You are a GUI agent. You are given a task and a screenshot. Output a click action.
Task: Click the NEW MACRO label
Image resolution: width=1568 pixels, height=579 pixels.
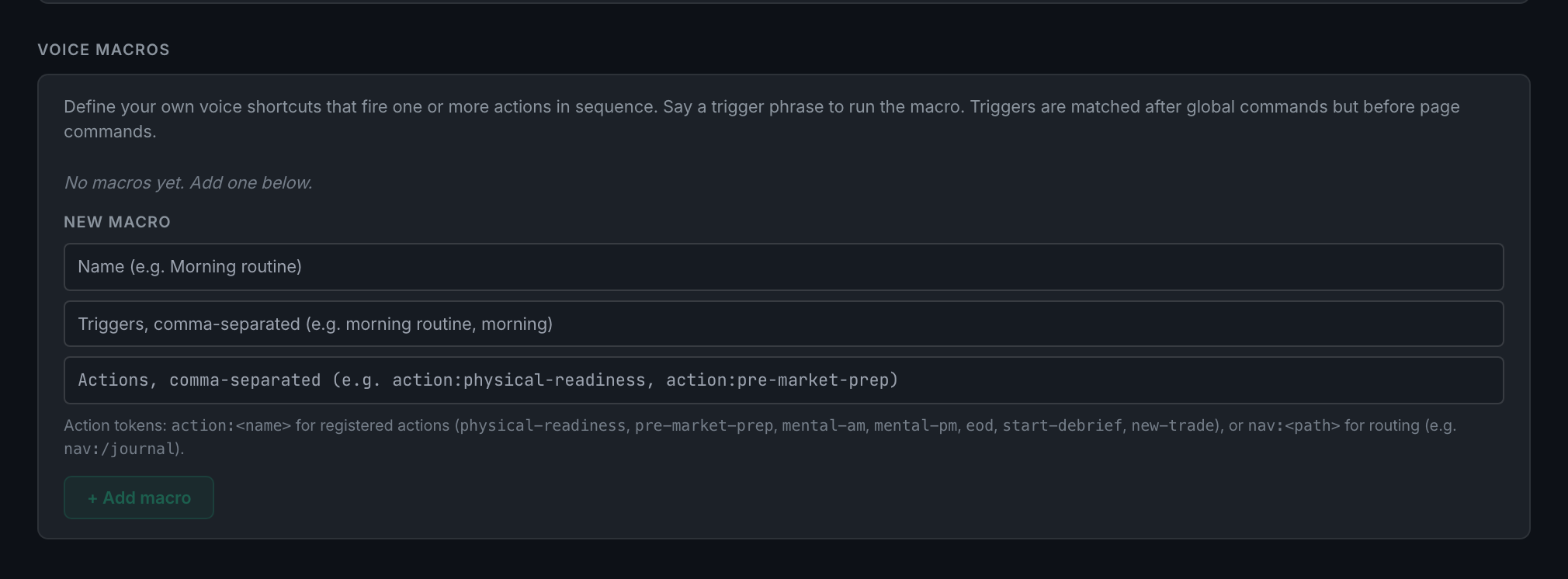pos(117,222)
